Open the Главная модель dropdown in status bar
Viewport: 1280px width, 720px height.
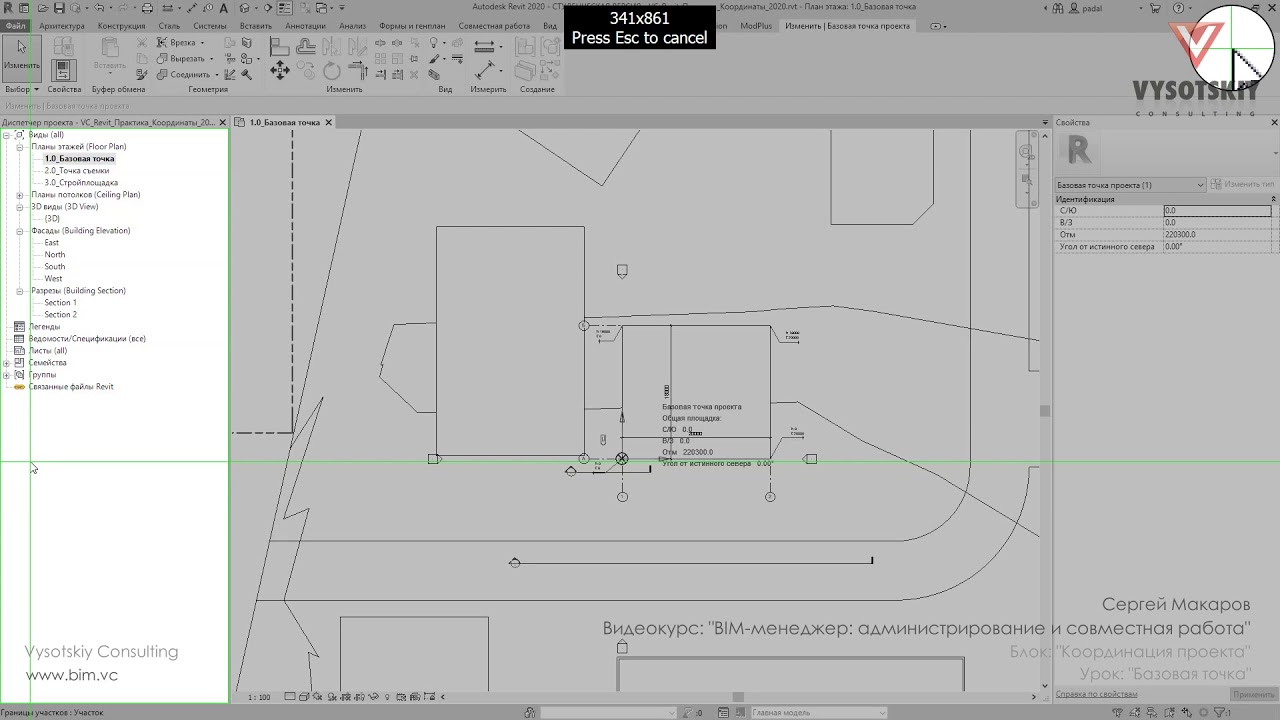click(x=818, y=713)
